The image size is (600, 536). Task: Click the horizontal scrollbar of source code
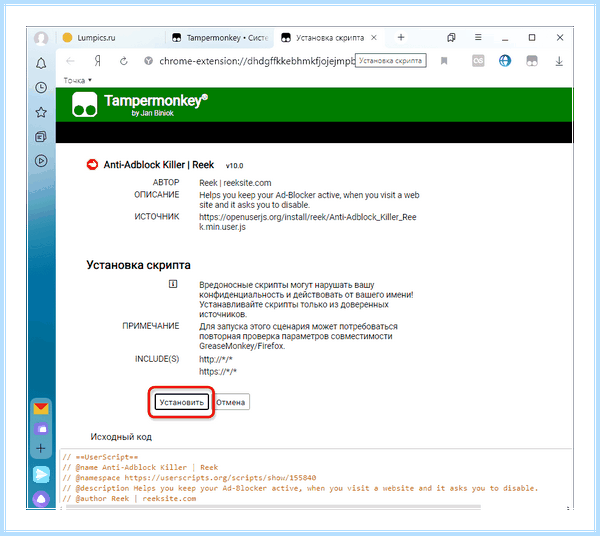[273, 507]
